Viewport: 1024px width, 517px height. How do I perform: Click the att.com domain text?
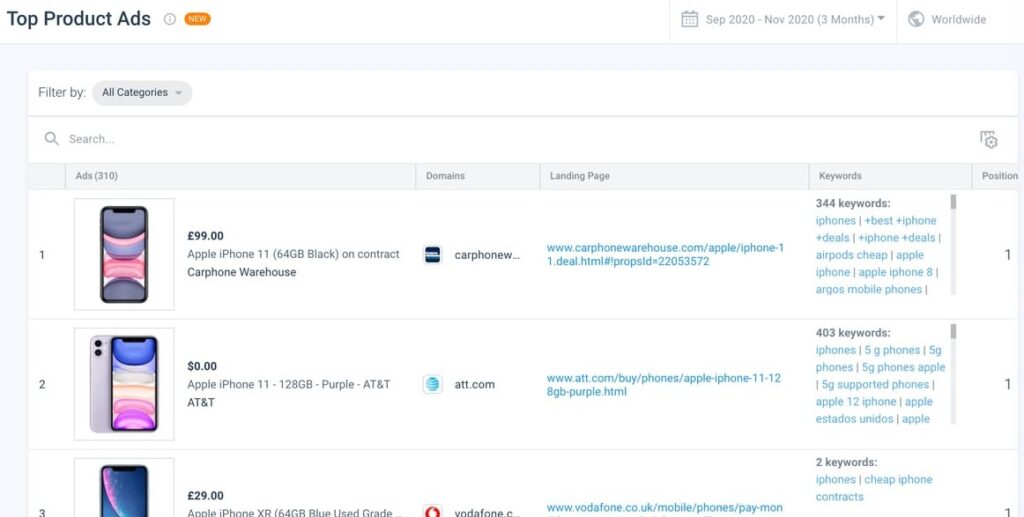(x=475, y=384)
